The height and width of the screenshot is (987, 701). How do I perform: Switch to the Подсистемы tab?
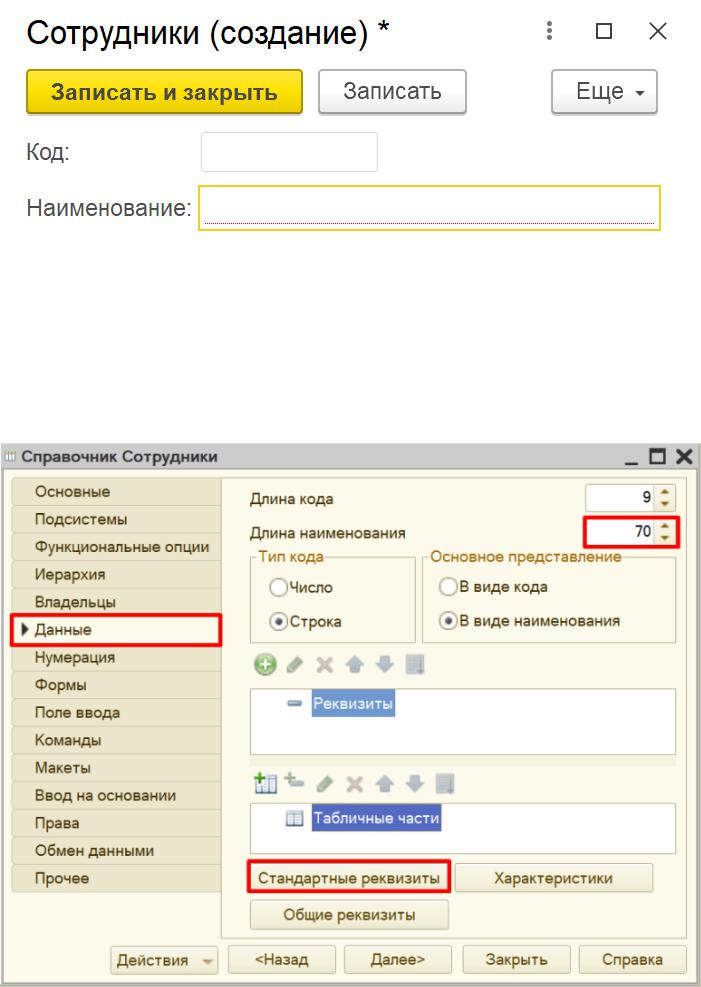click(x=116, y=519)
